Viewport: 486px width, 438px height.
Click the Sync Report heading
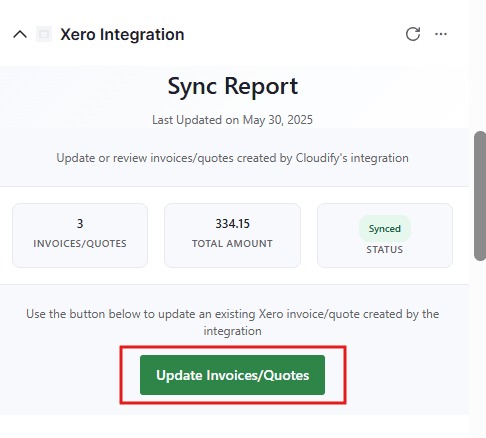pos(232,86)
